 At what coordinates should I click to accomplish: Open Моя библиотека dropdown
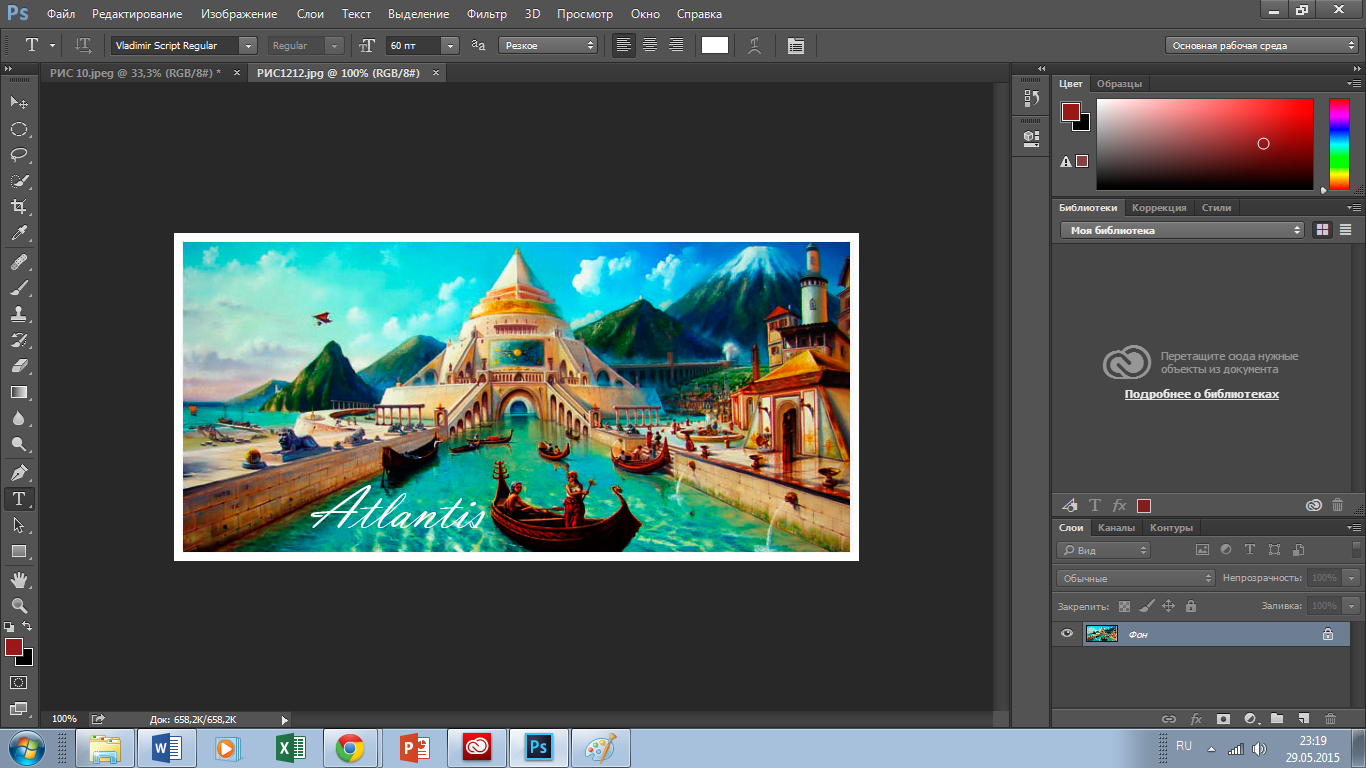pos(1182,230)
